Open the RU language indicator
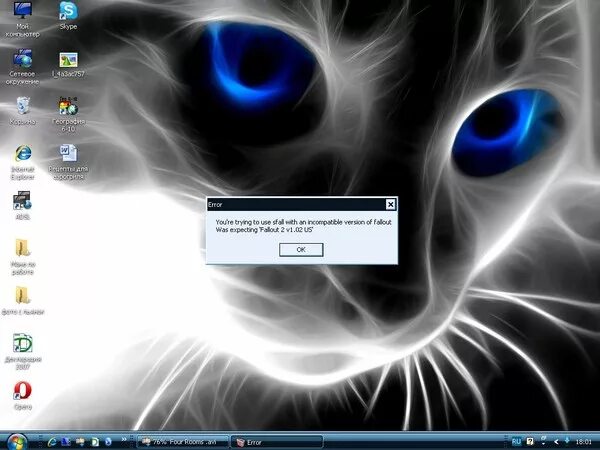Screen dimensions: 600x450 point(516,442)
